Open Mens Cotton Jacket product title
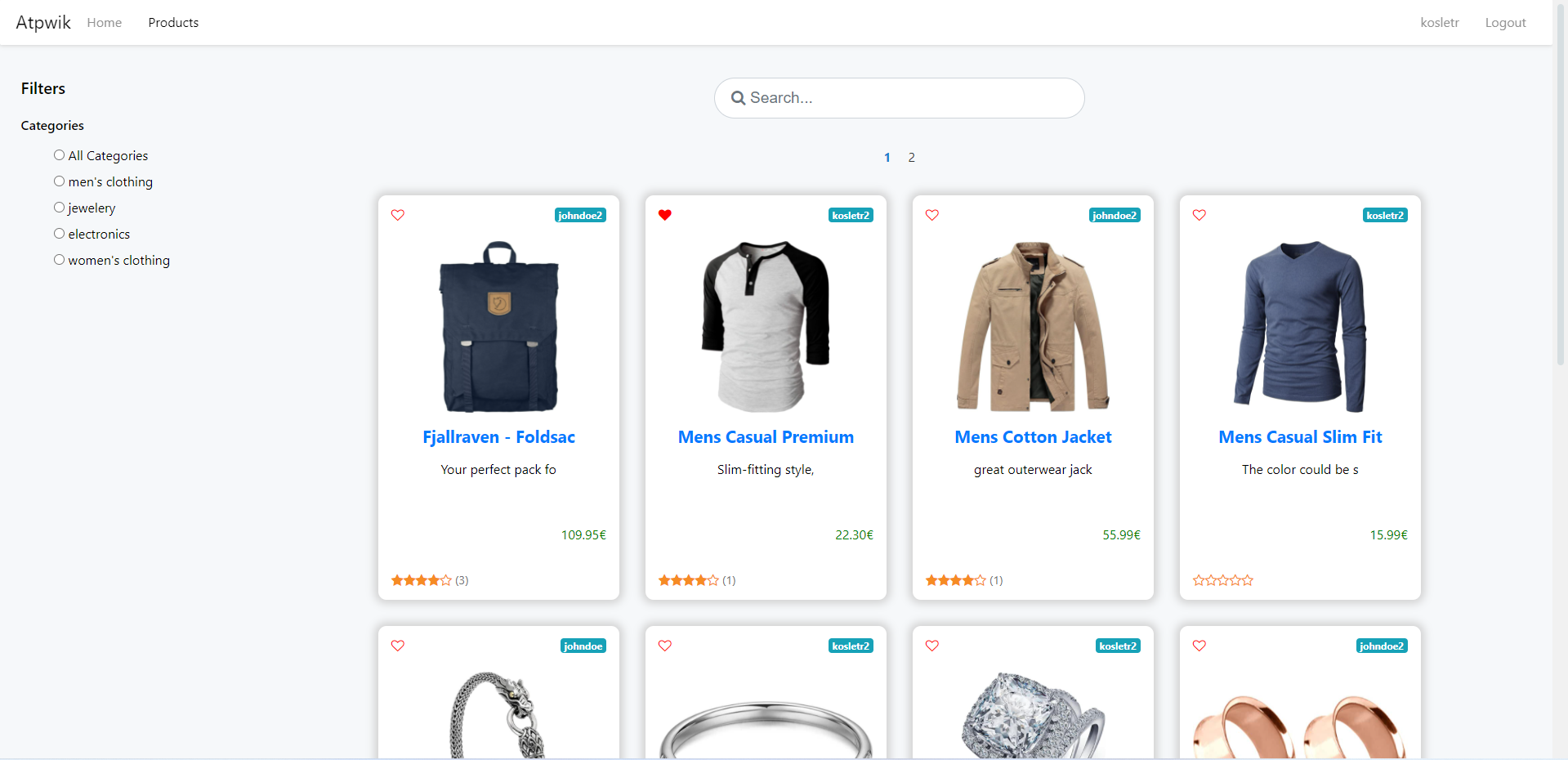Screen dimensions: 1568x760 [x=1033, y=437]
